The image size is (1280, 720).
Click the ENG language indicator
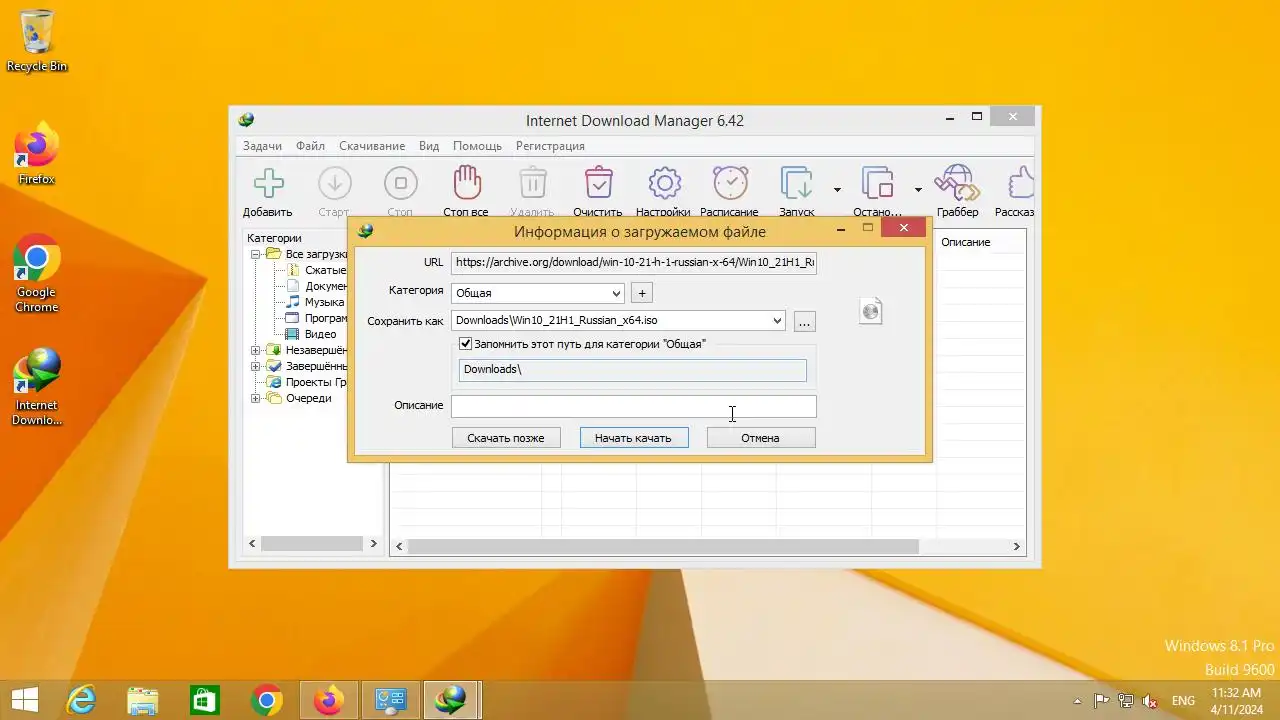(x=1183, y=701)
